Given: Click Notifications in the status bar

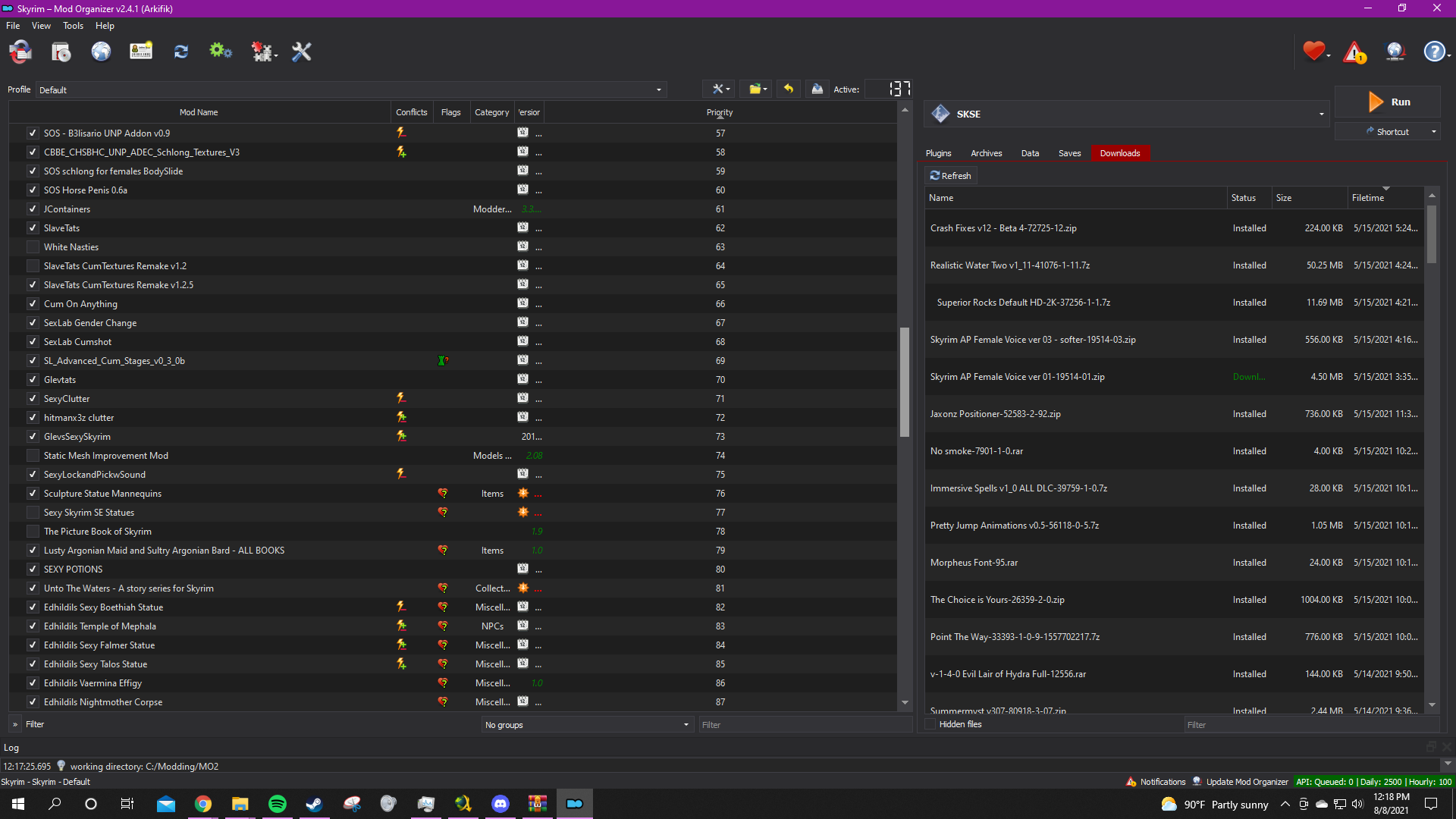Looking at the screenshot, I should tap(1156, 782).
